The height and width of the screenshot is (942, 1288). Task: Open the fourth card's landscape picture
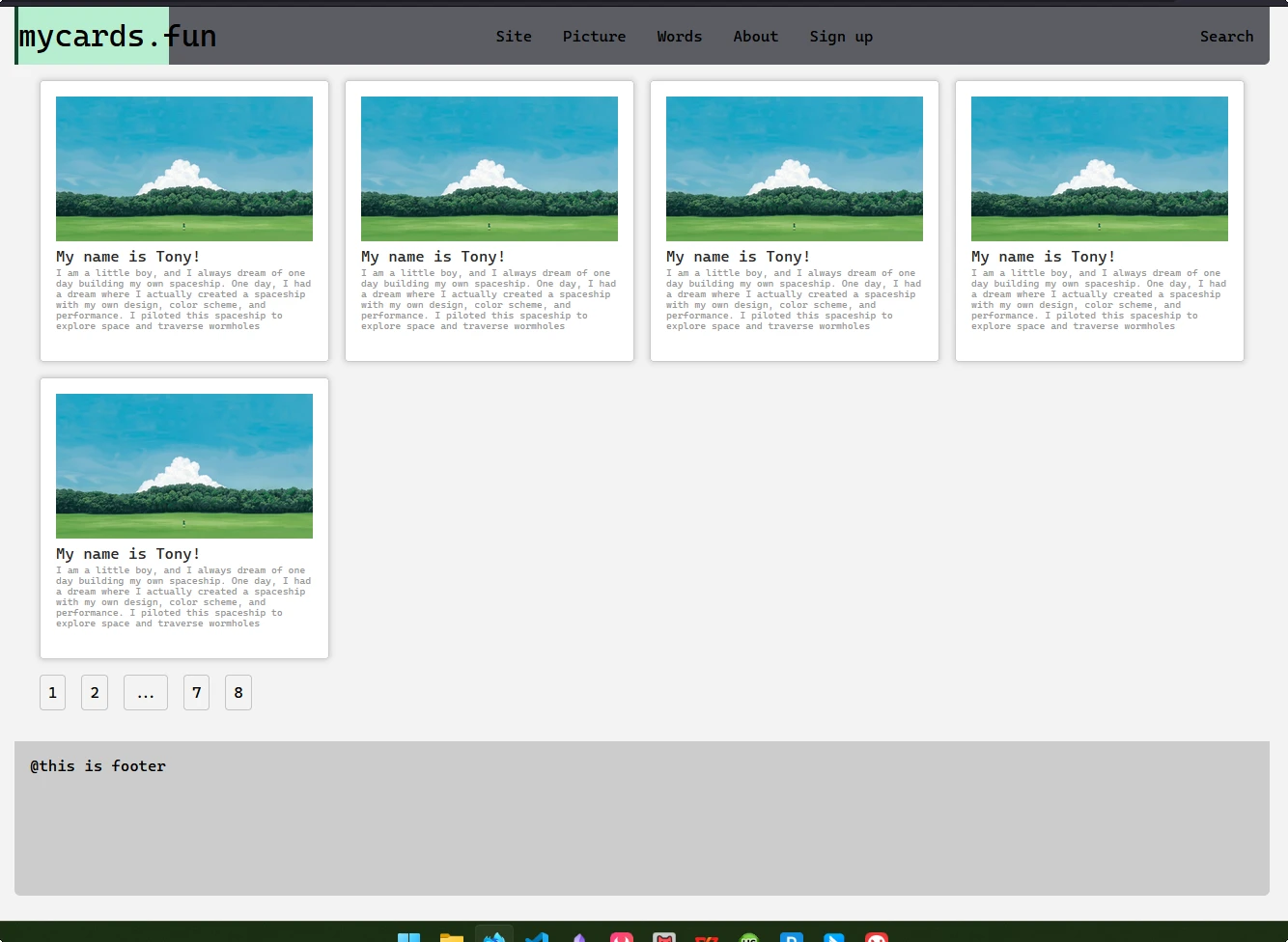pyautogui.click(x=1100, y=169)
